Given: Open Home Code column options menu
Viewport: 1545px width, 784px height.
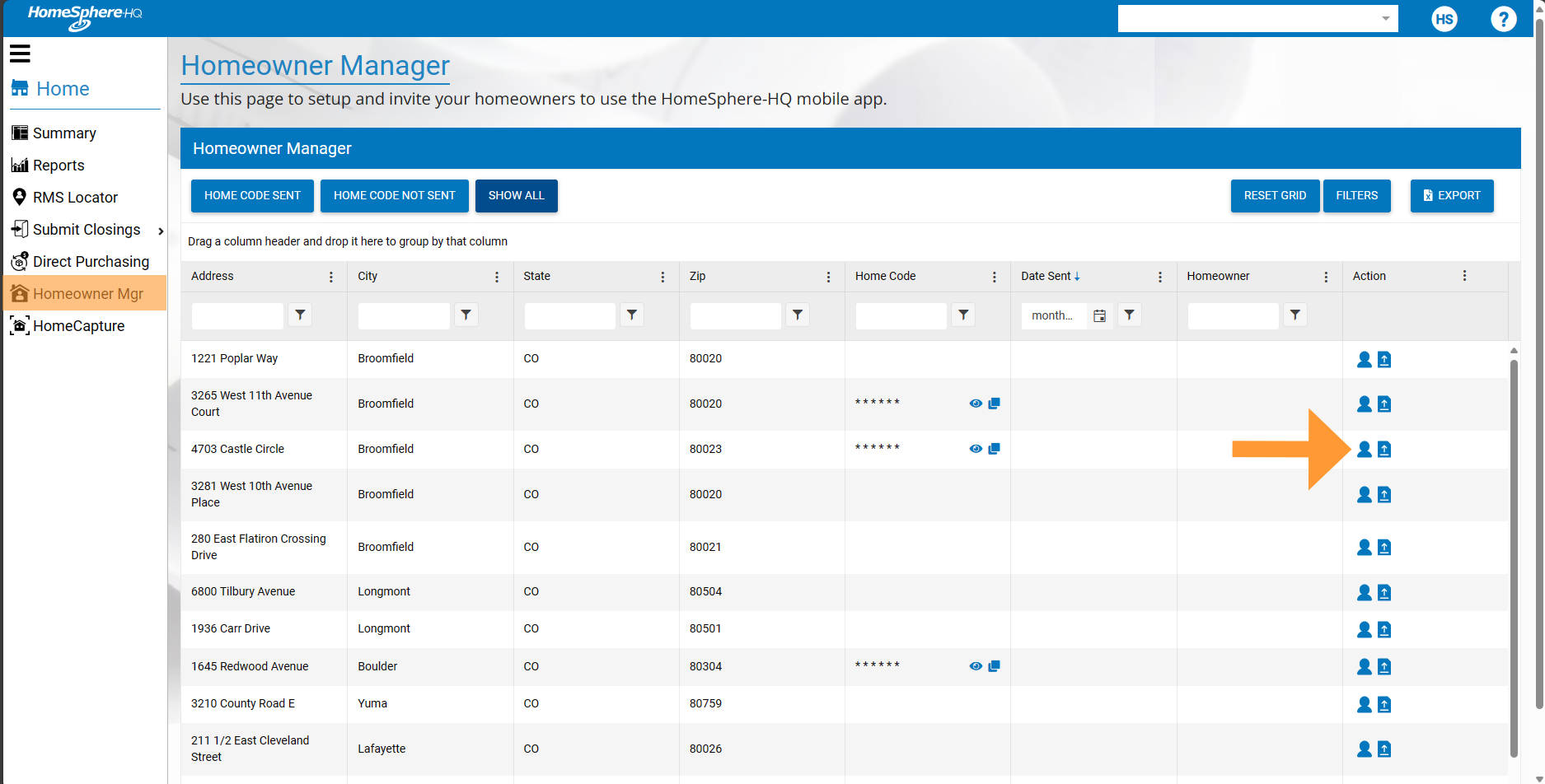Looking at the screenshot, I should 995,277.
